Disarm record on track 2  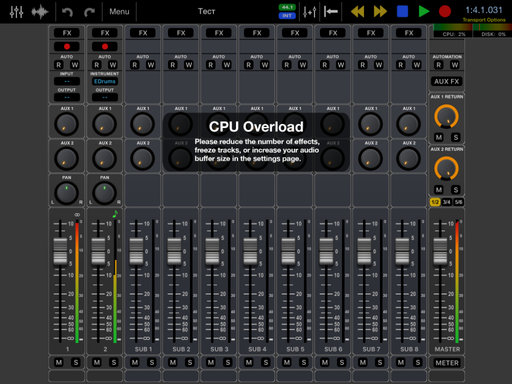pos(105,46)
